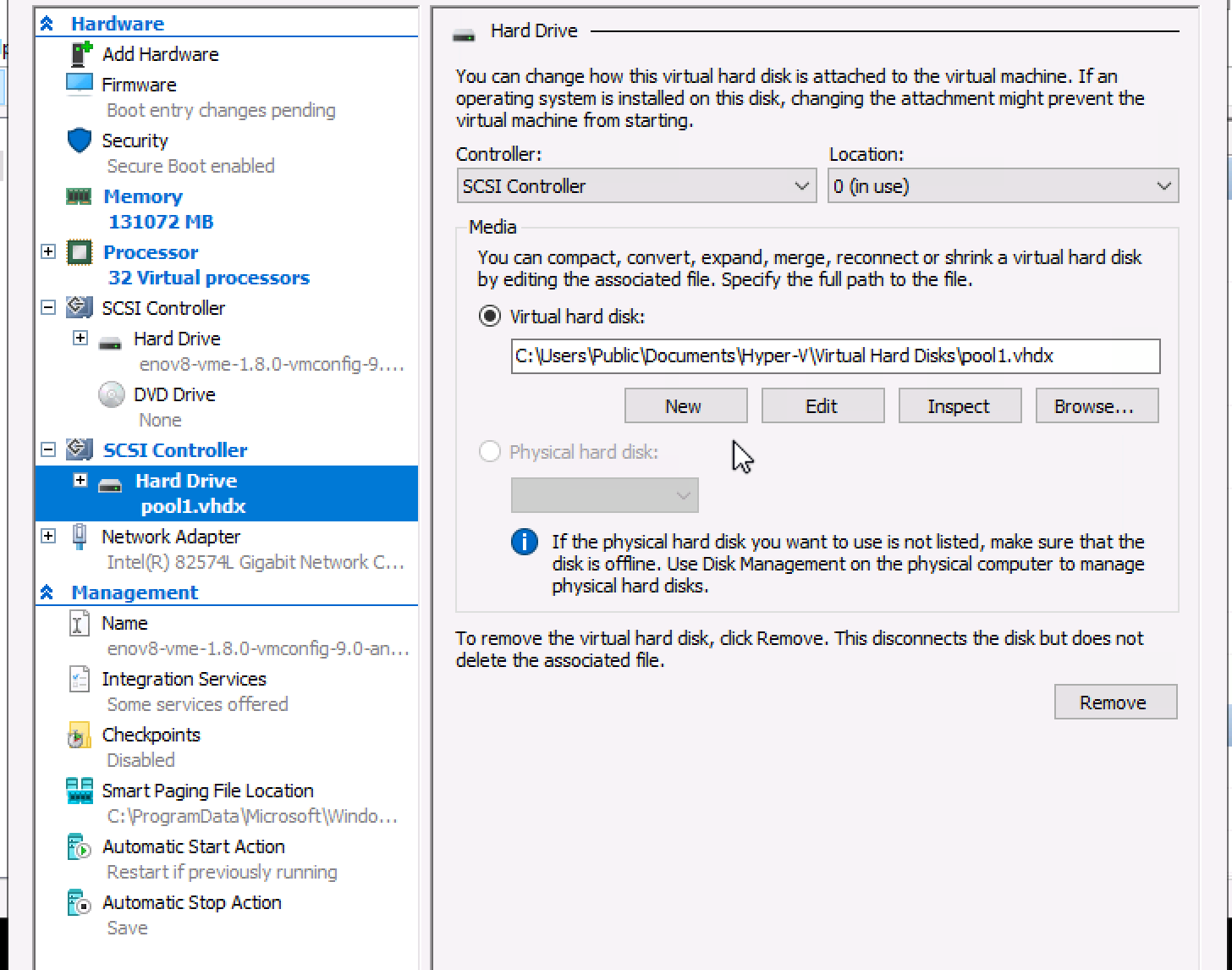Select the Virtual hard disk radio button
1232x970 pixels.
(x=489, y=317)
